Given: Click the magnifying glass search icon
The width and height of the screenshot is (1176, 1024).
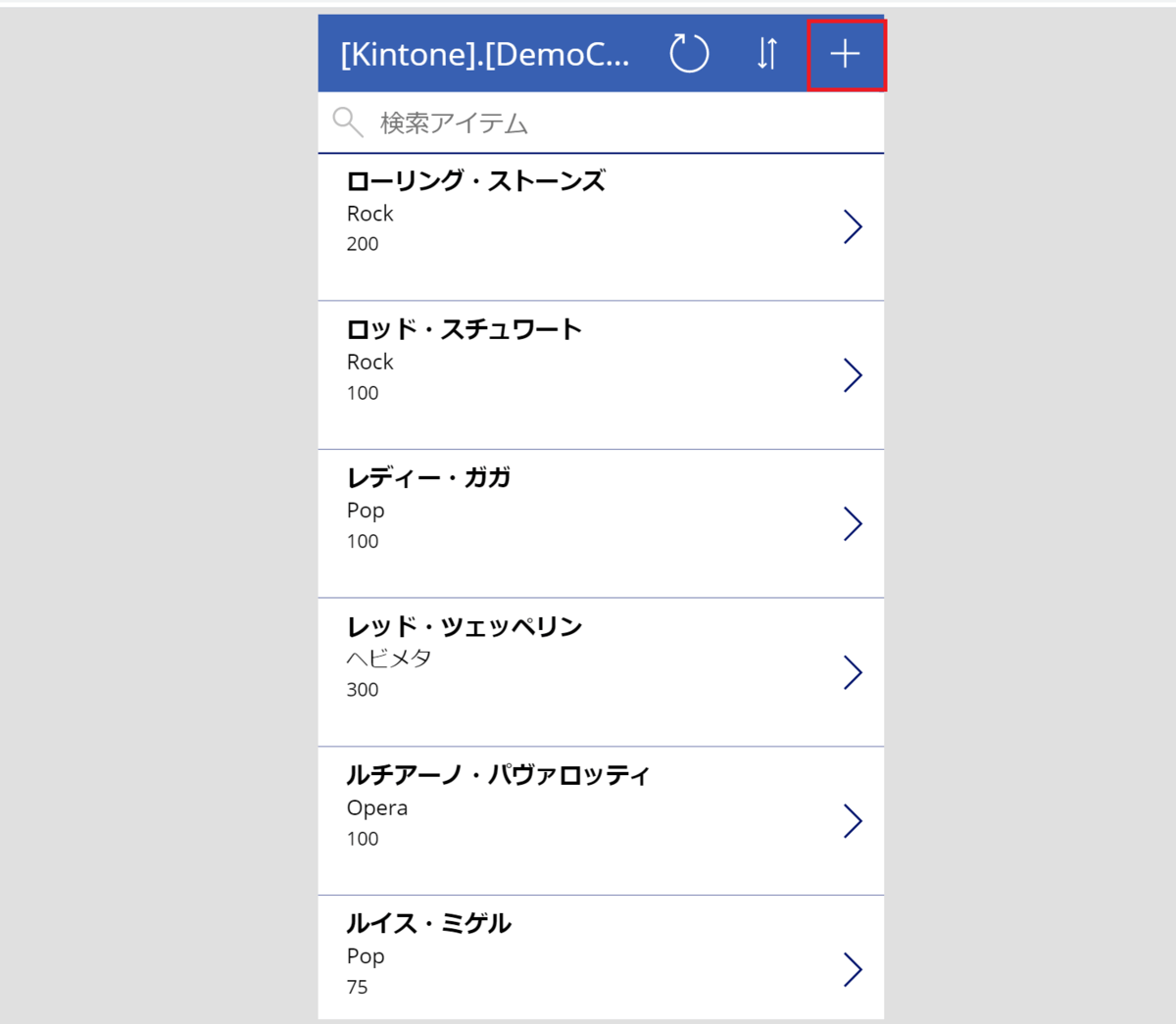Looking at the screenshot, I should point(348,122).
